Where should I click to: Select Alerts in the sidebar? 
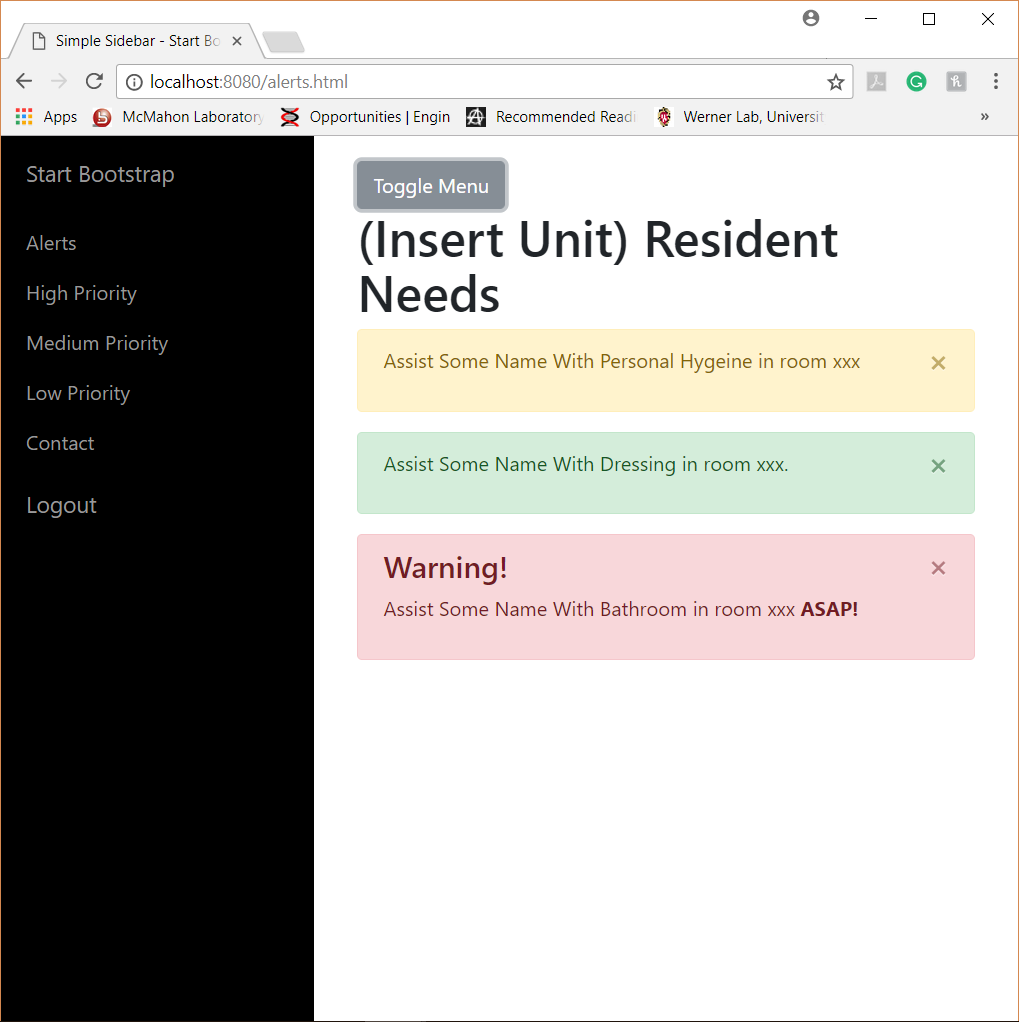tap(52, 243)
